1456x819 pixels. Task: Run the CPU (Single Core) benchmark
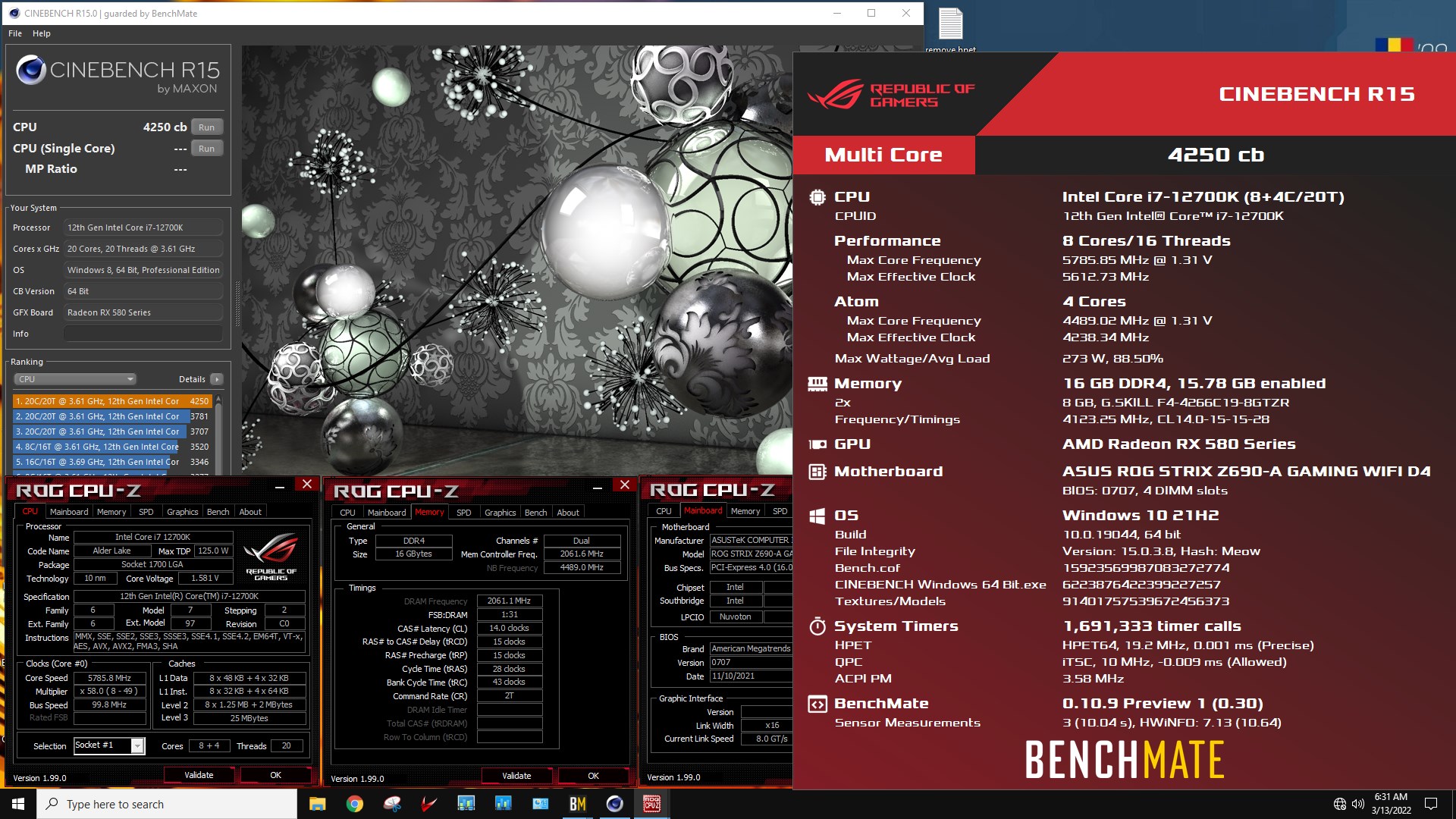(x=207, y=149)
